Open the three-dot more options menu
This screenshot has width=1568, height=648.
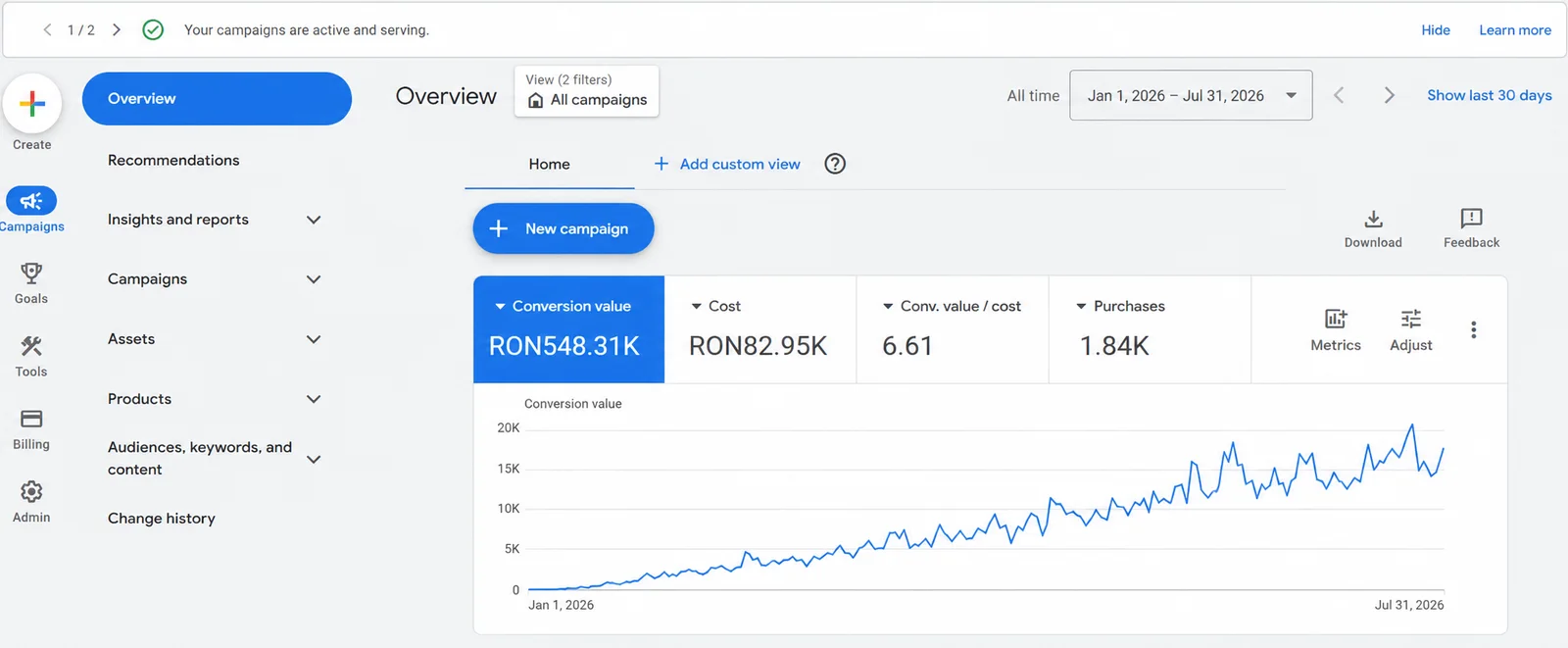1473,329
